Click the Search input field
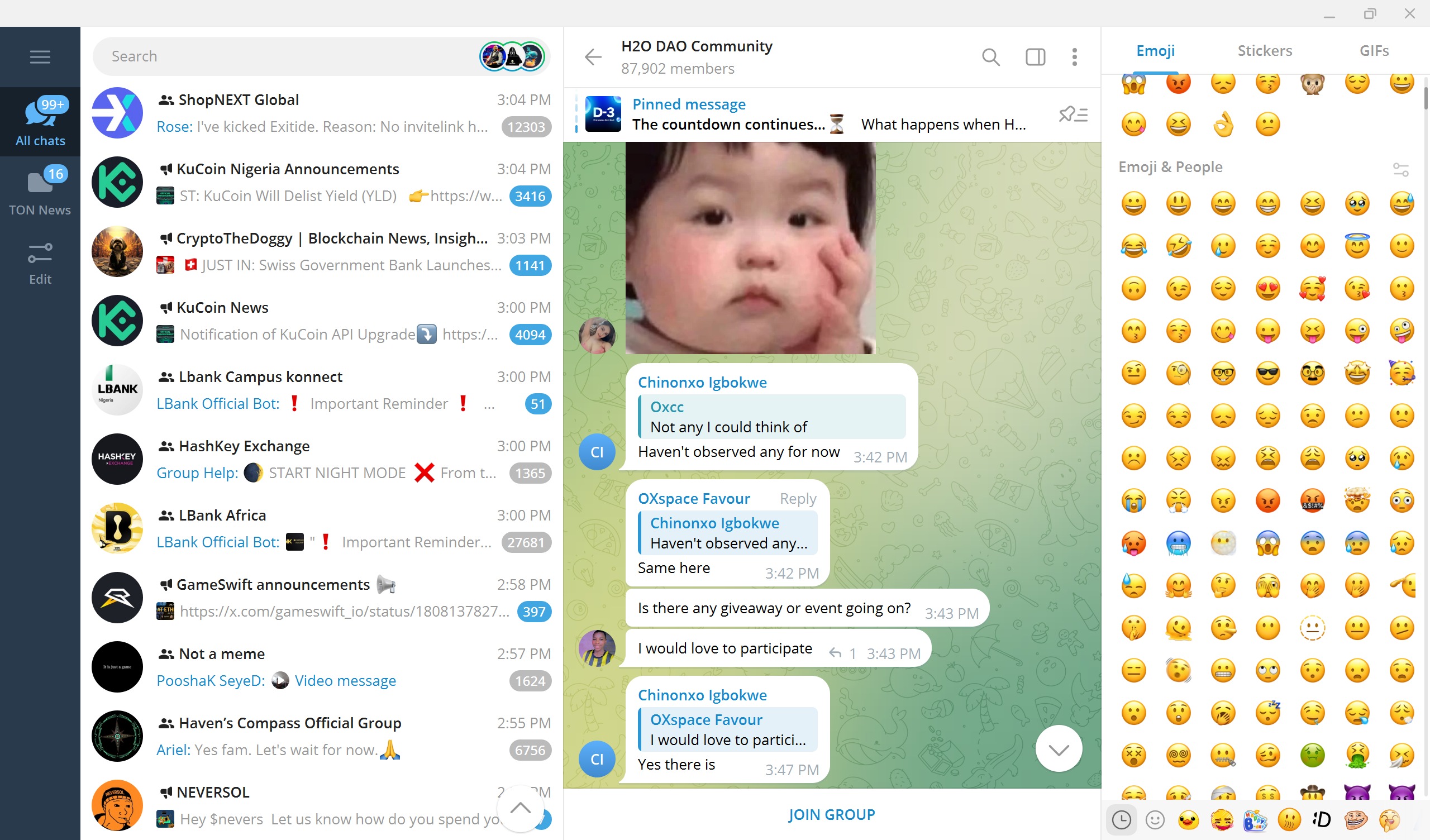The width and height of the screenshot is (1430, 840). click(284, 56)
